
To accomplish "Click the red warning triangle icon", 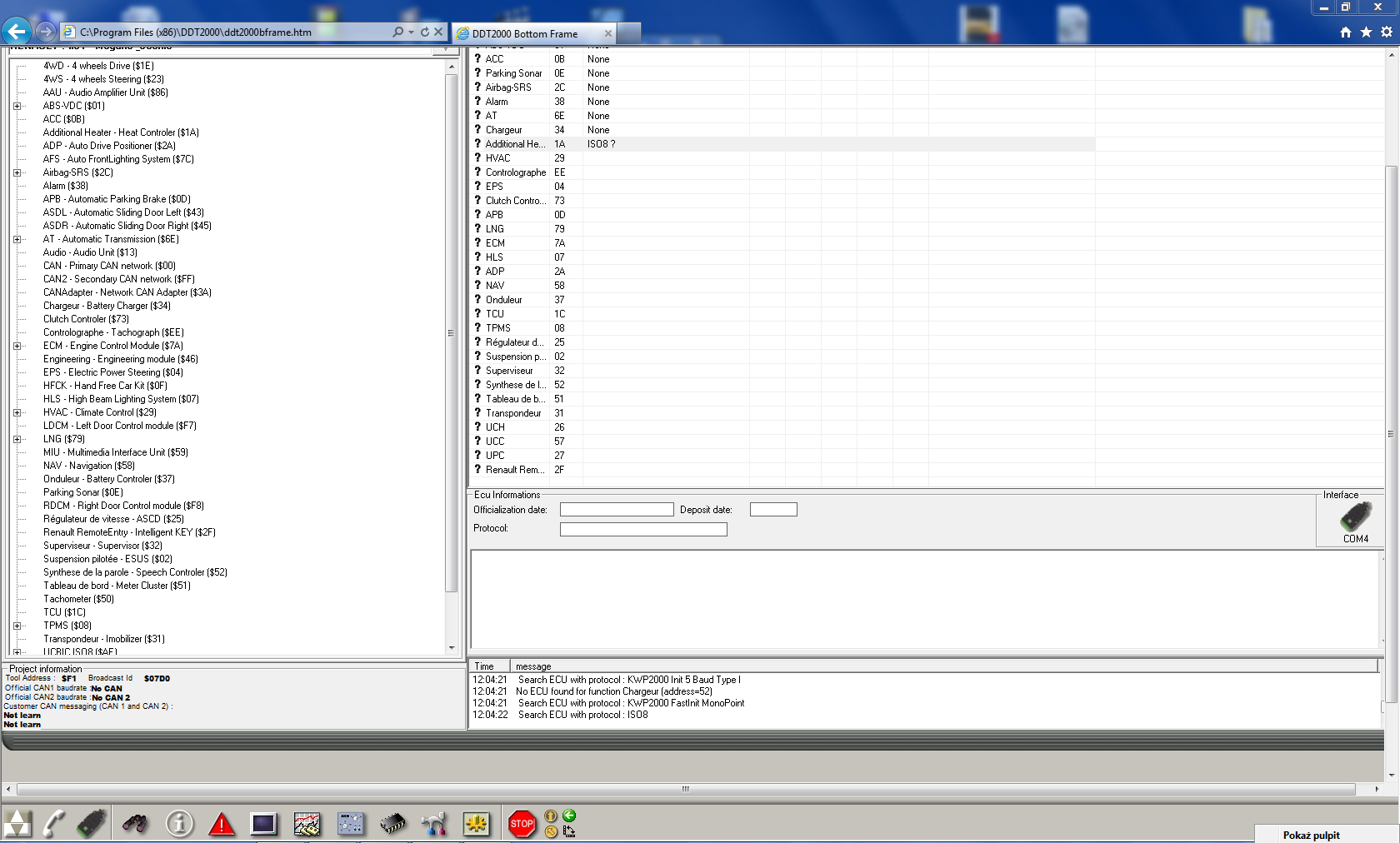I will tap(222, 824).
